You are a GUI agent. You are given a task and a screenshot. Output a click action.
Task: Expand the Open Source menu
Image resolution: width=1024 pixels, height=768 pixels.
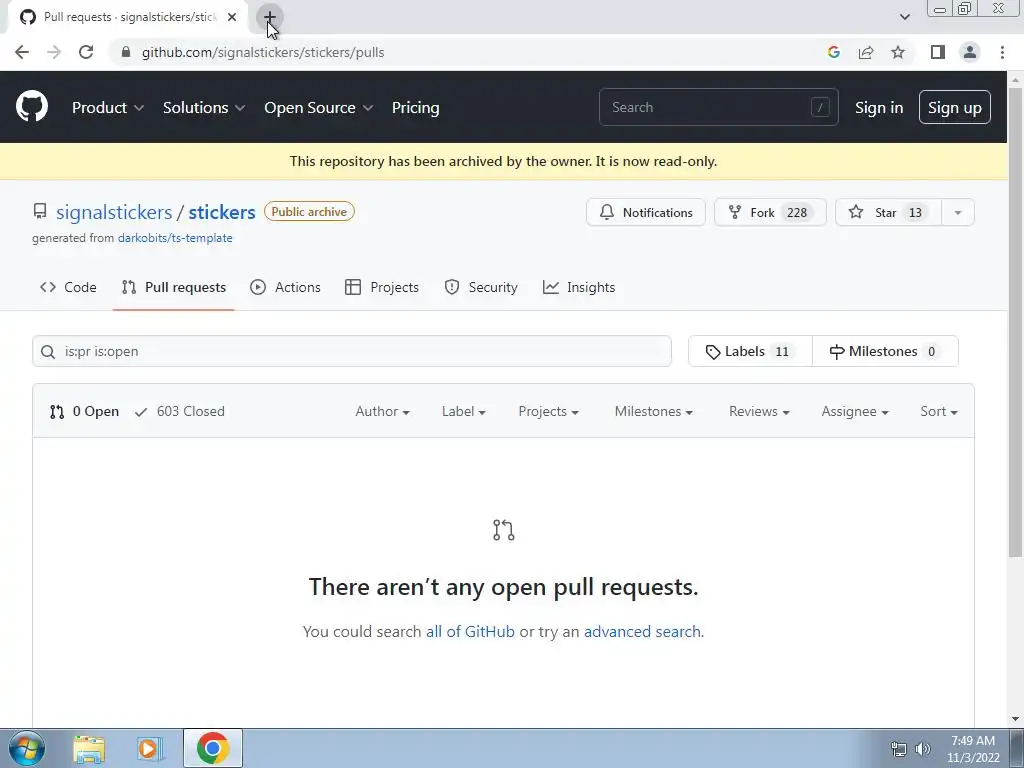(319, 108)
